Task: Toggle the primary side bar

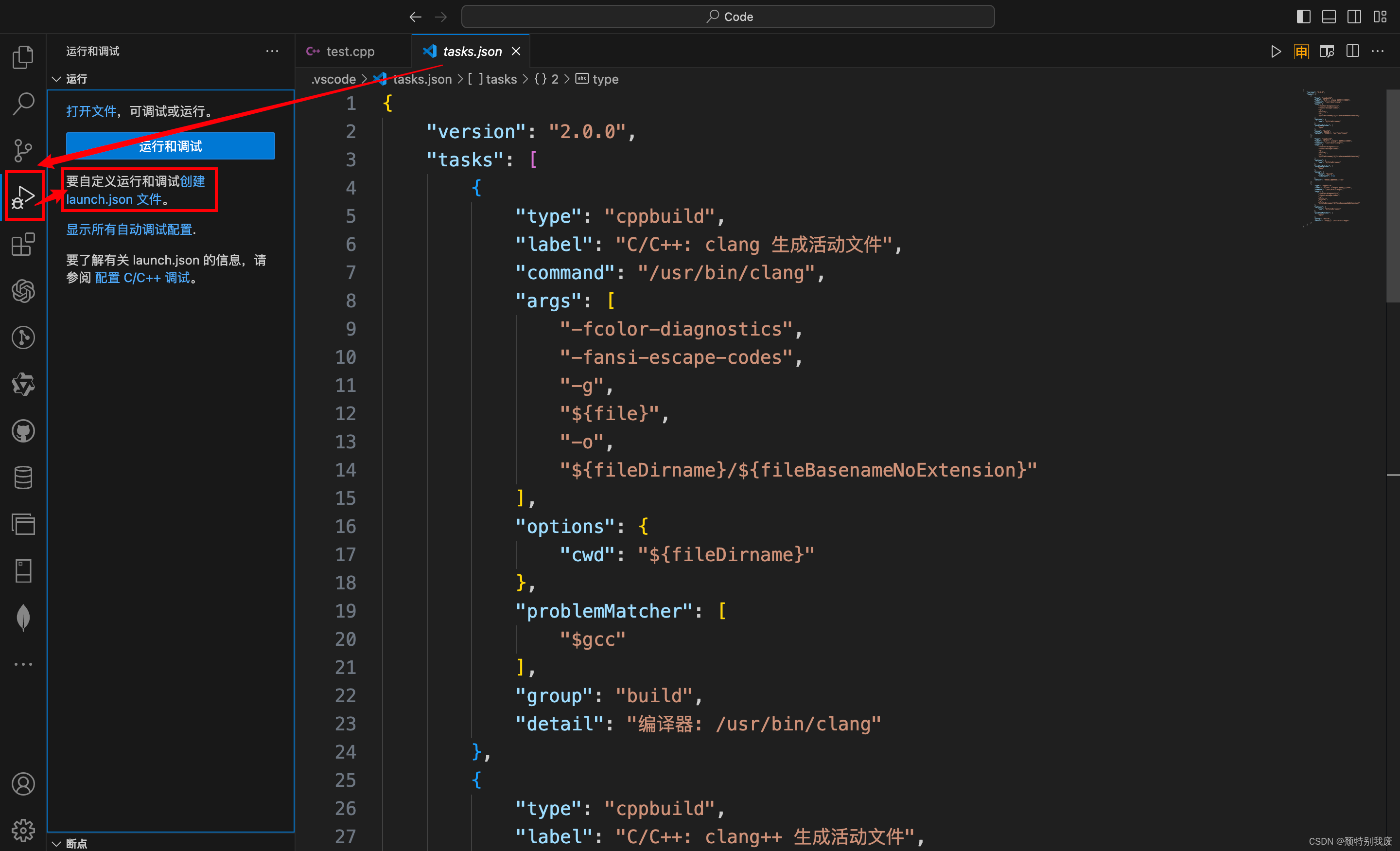Action: (1303, 17)
